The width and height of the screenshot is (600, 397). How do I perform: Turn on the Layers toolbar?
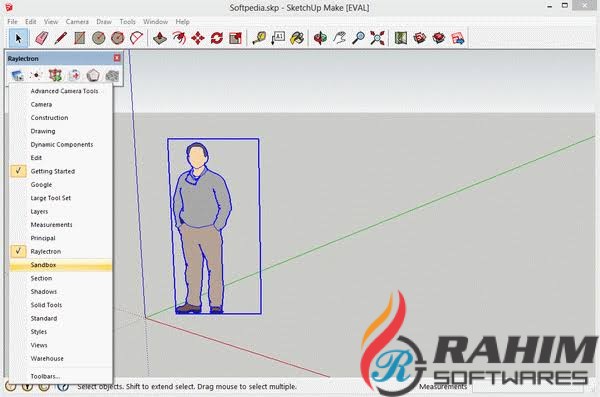(x=60, y=211)
